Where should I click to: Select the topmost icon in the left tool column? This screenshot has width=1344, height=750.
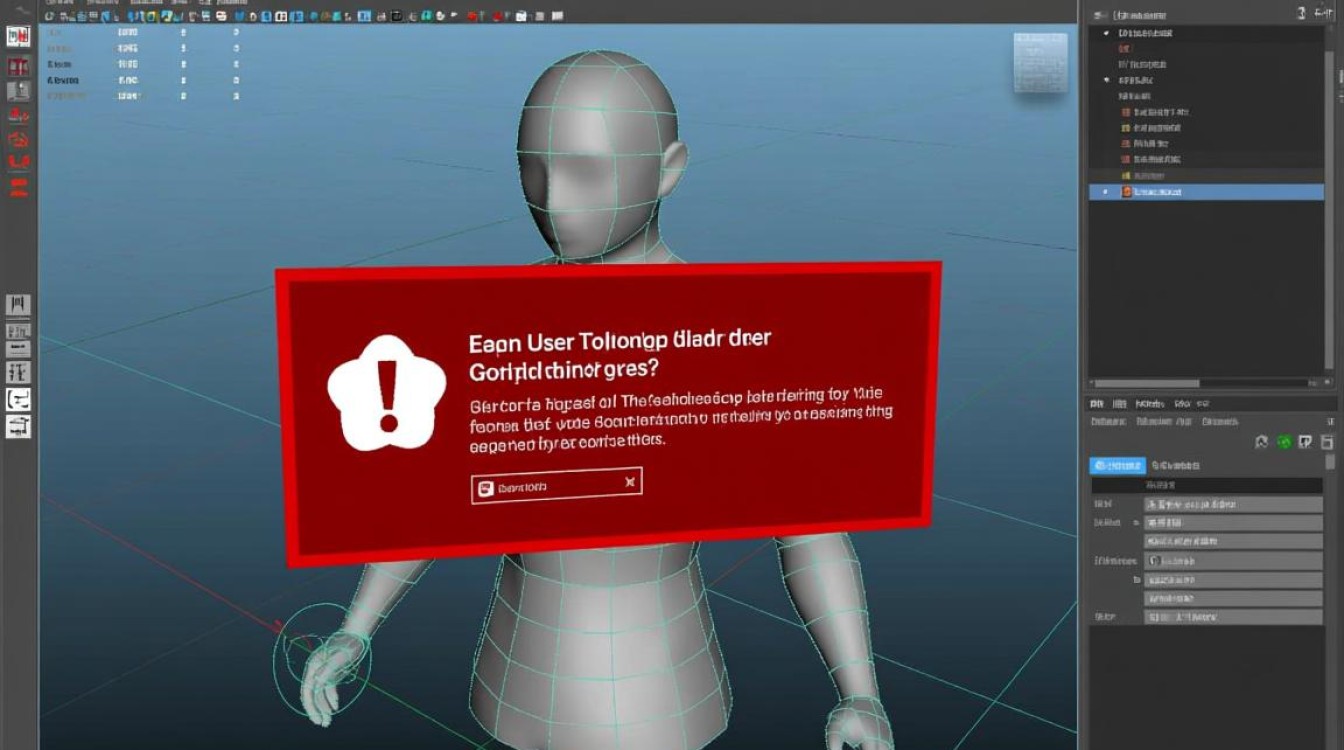(18, 37)
